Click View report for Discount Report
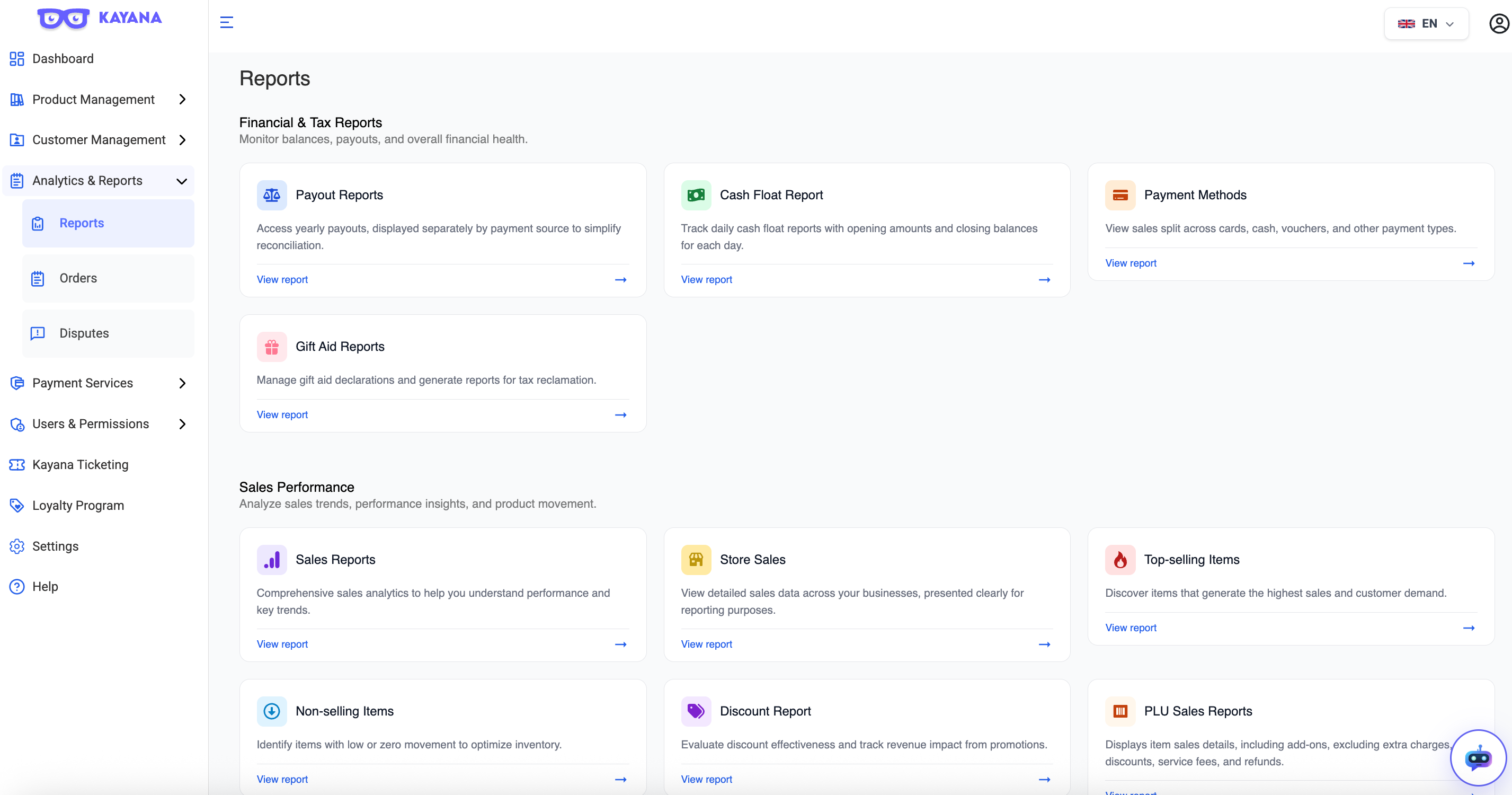 coord(706,779)
